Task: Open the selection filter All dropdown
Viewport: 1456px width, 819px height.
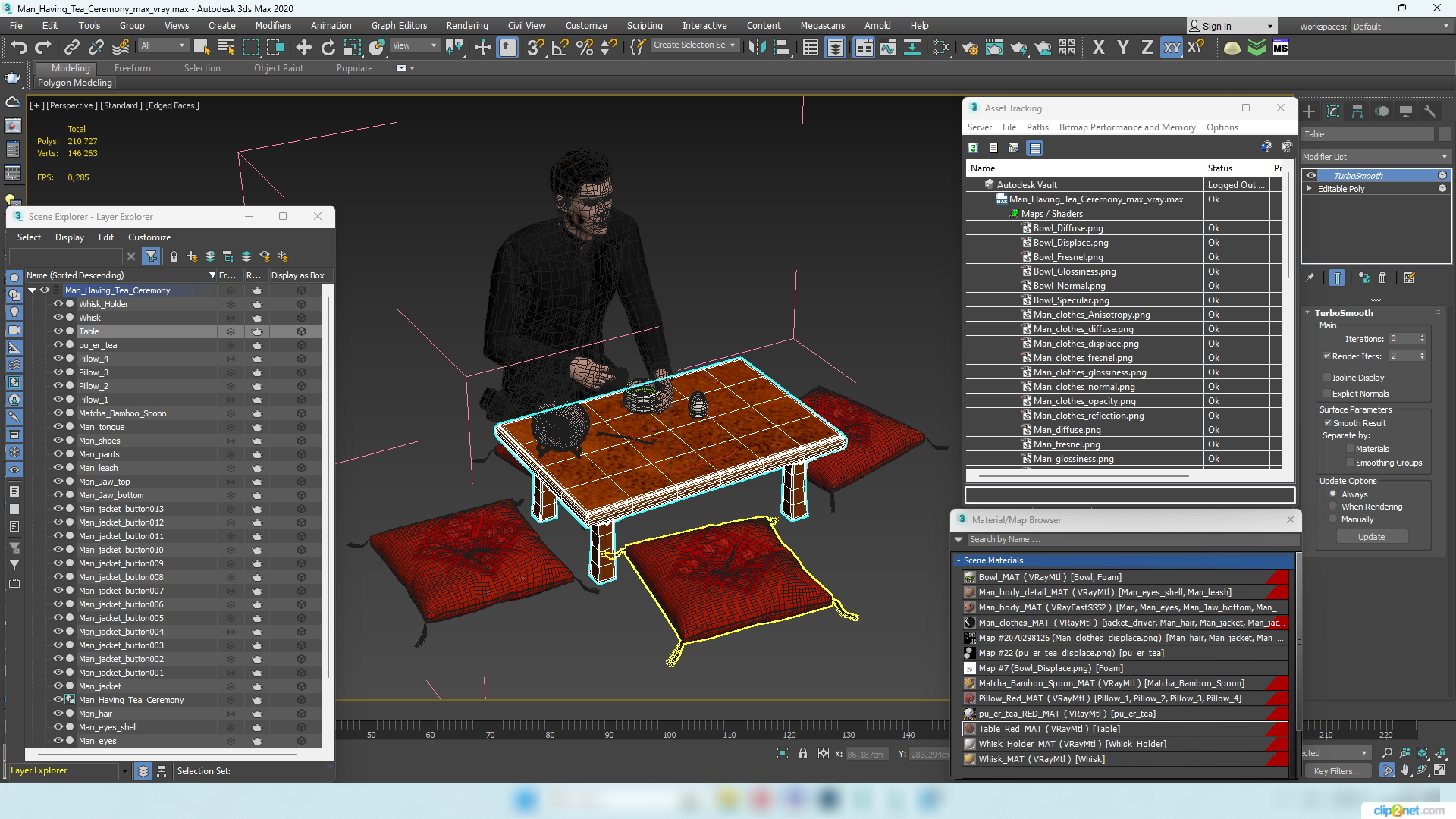Action: pyautogui.click(x=162, y=46)
